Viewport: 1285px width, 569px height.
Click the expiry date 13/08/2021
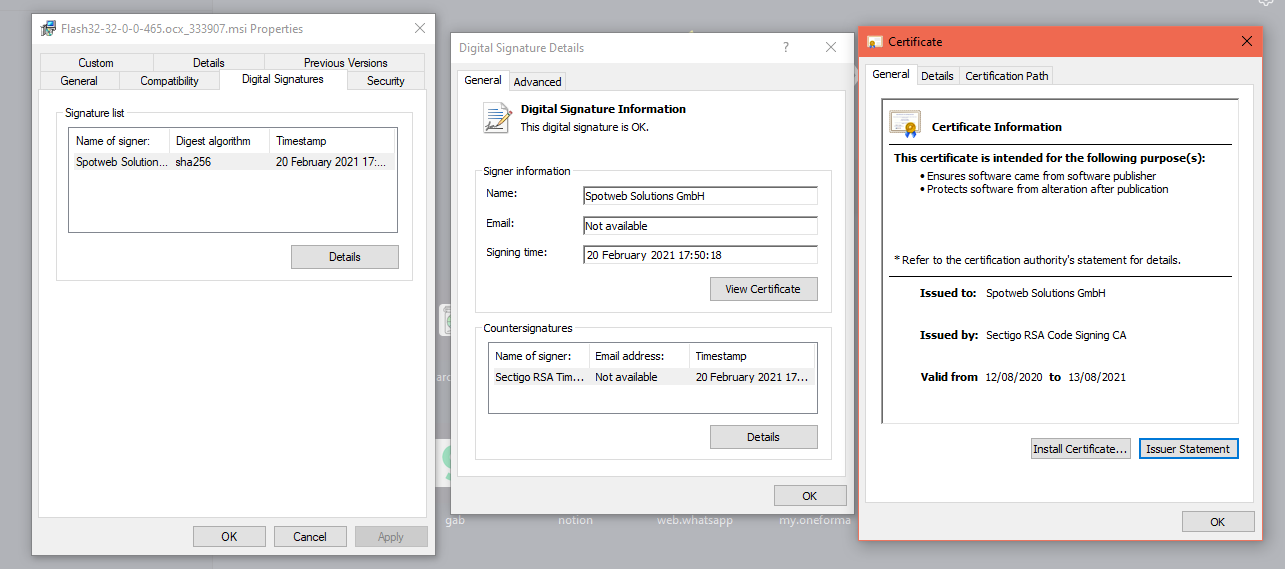tap(1097, 377)
